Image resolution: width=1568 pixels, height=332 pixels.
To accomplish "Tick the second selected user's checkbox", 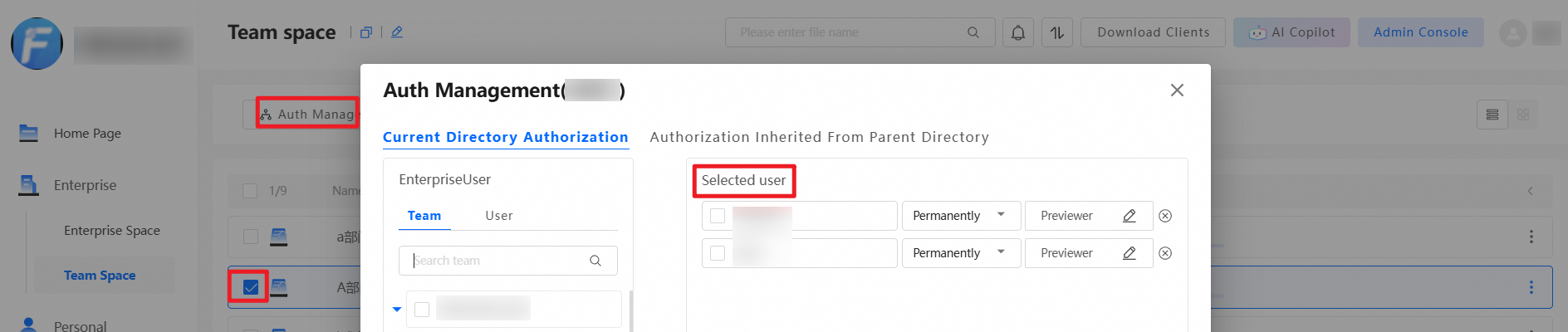I will click(x=718, y=253).
